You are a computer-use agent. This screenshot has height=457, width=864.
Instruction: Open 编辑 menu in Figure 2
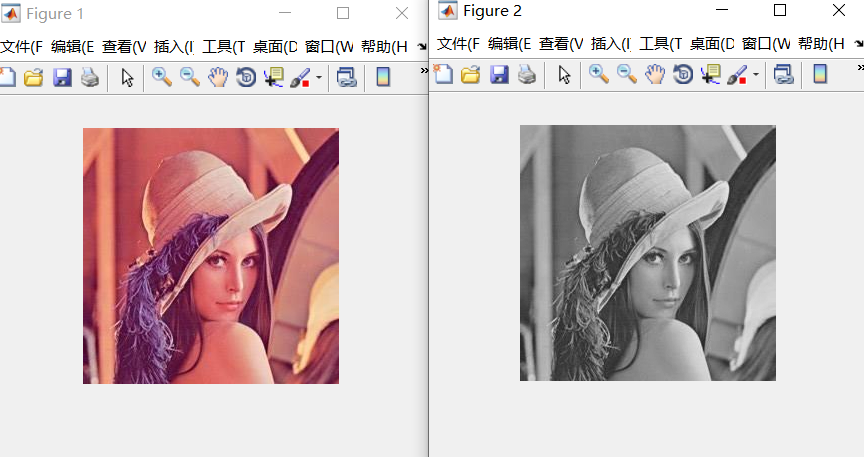[509, 44]
